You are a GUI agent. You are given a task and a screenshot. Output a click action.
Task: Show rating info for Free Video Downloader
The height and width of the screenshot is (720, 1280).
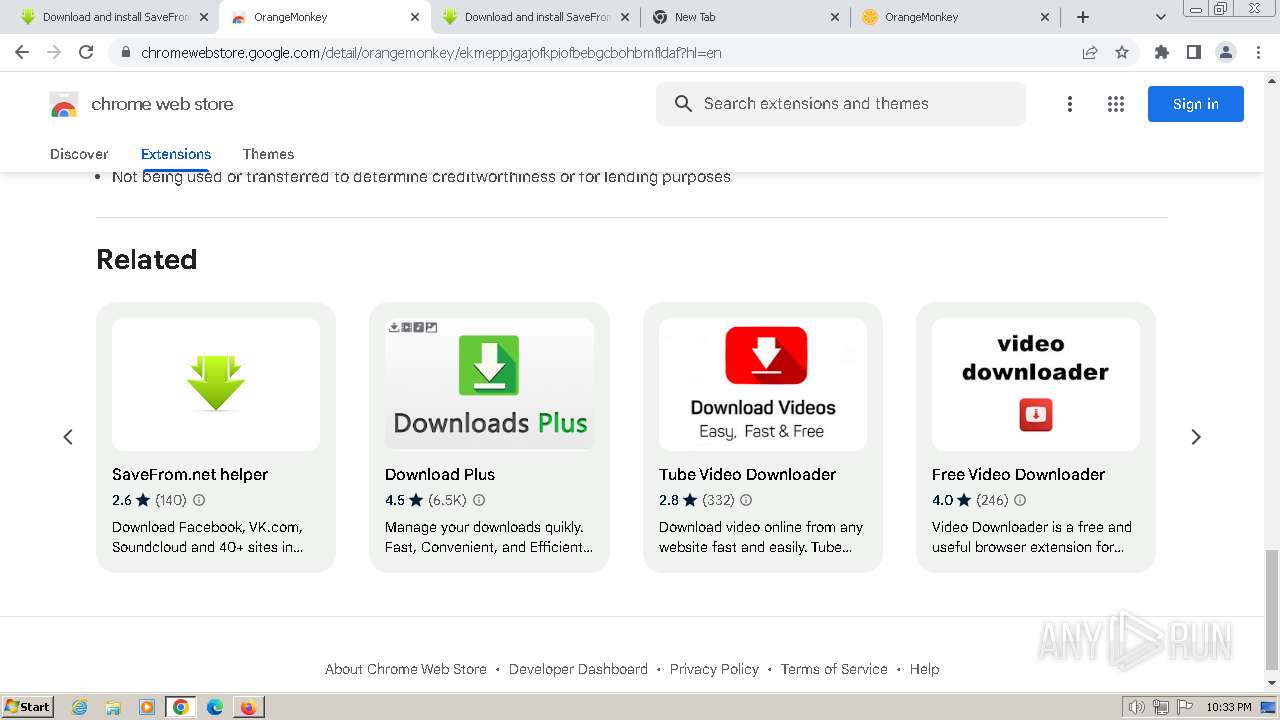click(1020, 500)
